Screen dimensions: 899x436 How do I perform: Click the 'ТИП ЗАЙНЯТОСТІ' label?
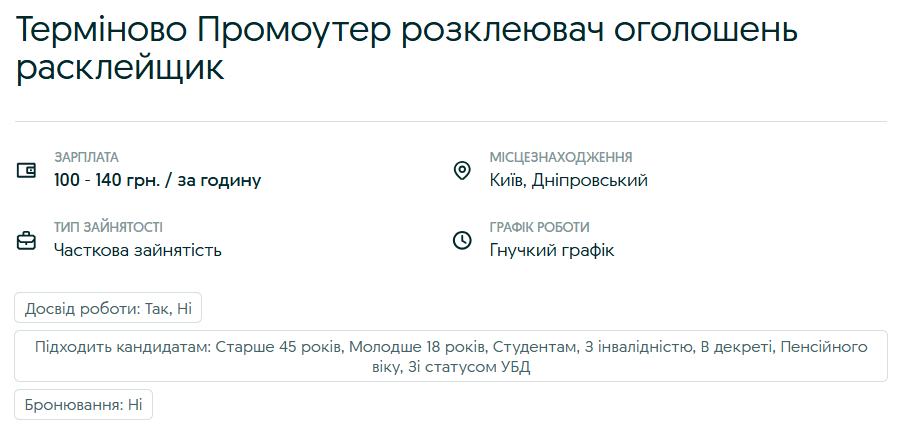coord(108,227)
